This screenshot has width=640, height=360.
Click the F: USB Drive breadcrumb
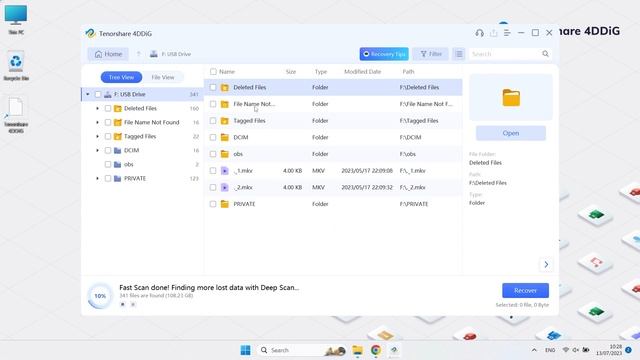pyautogui.click(x=176, y=54)
